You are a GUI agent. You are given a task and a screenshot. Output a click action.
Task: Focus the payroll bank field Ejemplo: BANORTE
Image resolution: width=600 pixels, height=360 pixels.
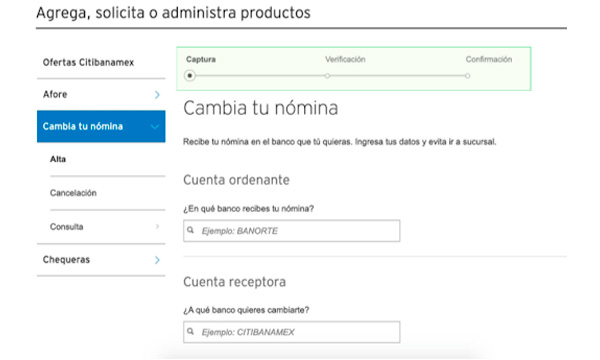[x=292, y=231]
